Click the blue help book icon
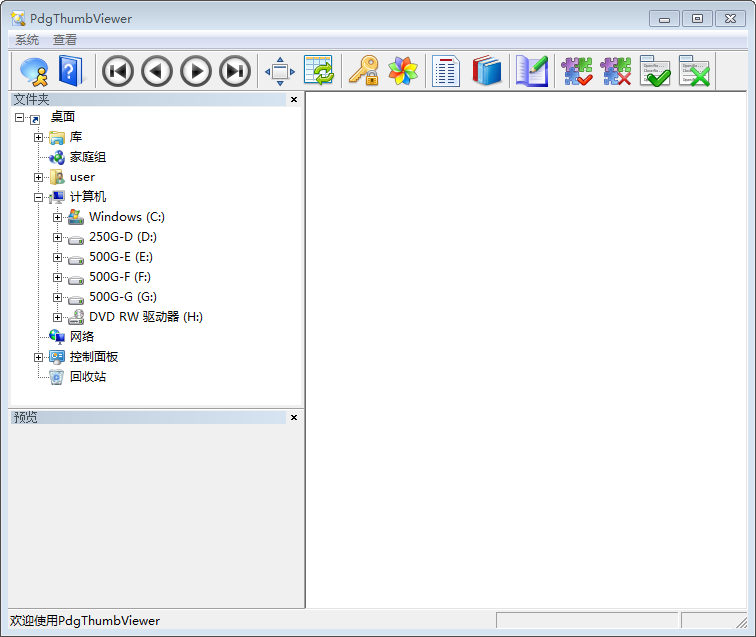Screen dimensions: 756x637 (x=72, y=71)
